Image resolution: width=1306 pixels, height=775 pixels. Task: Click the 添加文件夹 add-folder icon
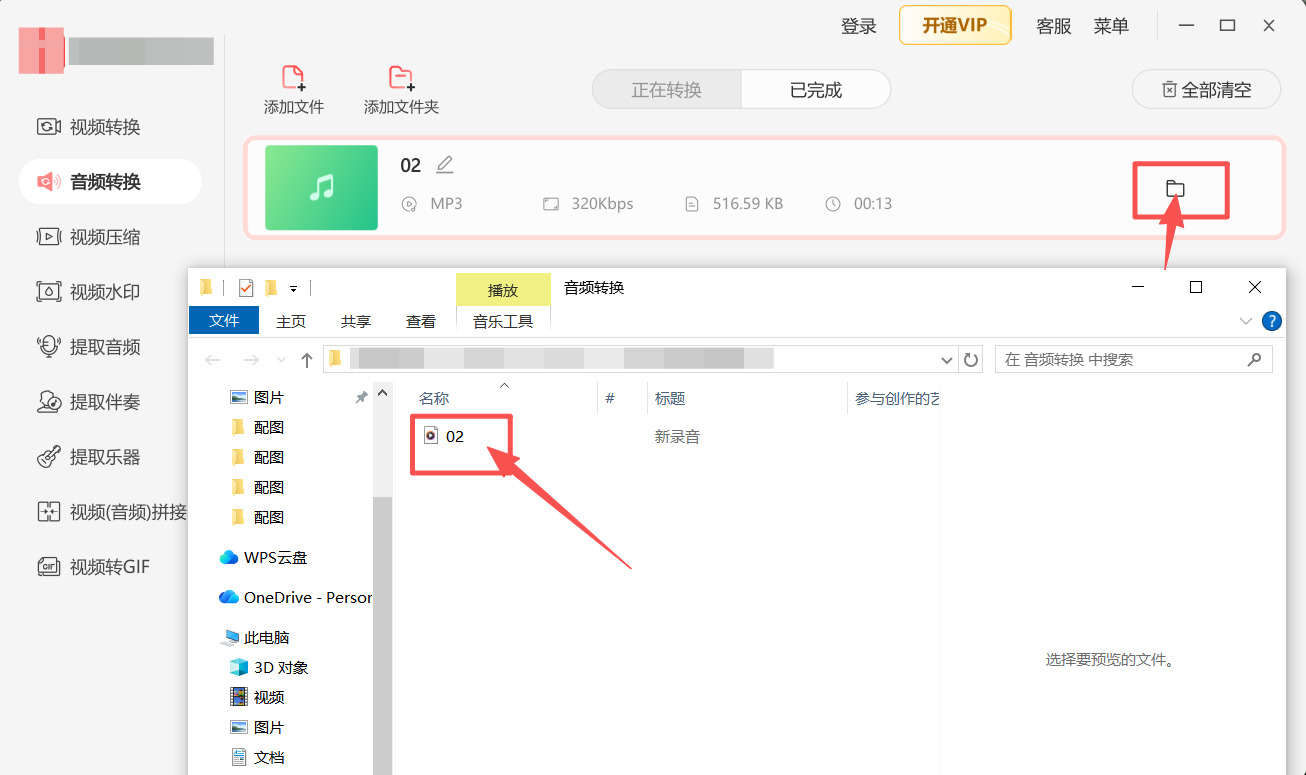[401, 77]
